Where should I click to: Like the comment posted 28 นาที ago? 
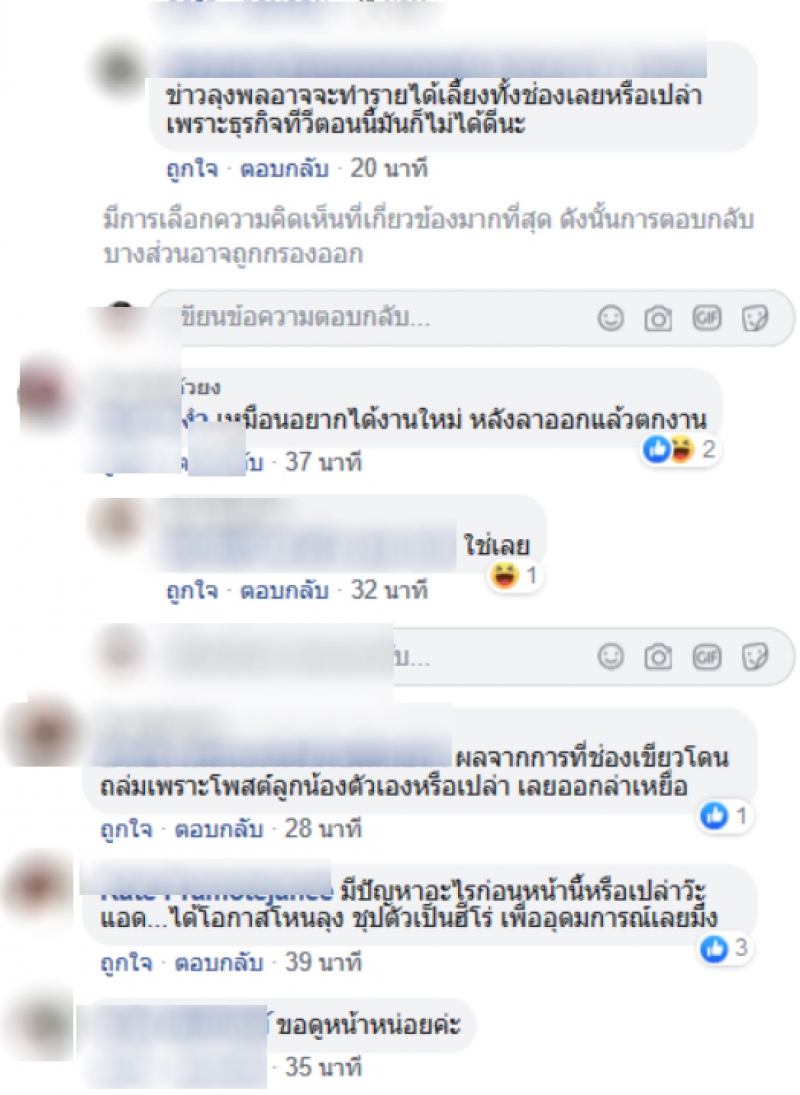click(x=126, y=829)
